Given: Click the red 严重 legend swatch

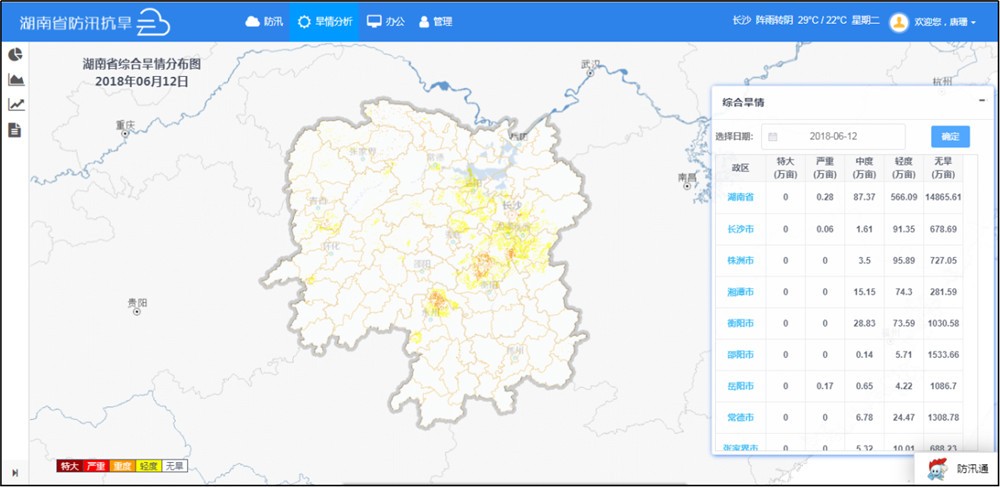Looking at the screenshot, I should [96, 466].
